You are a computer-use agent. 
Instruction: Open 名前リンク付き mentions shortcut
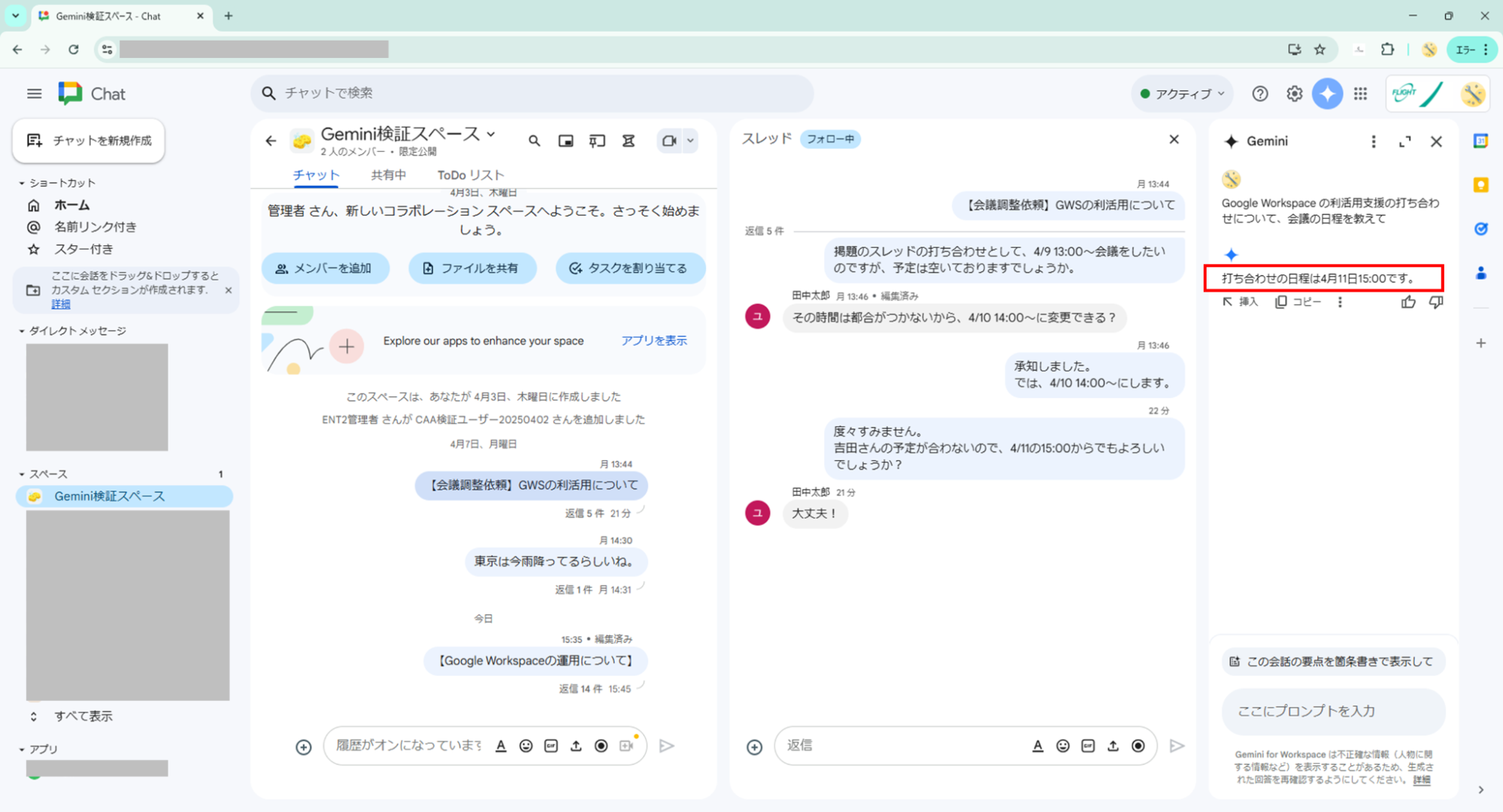coord(95,227)
